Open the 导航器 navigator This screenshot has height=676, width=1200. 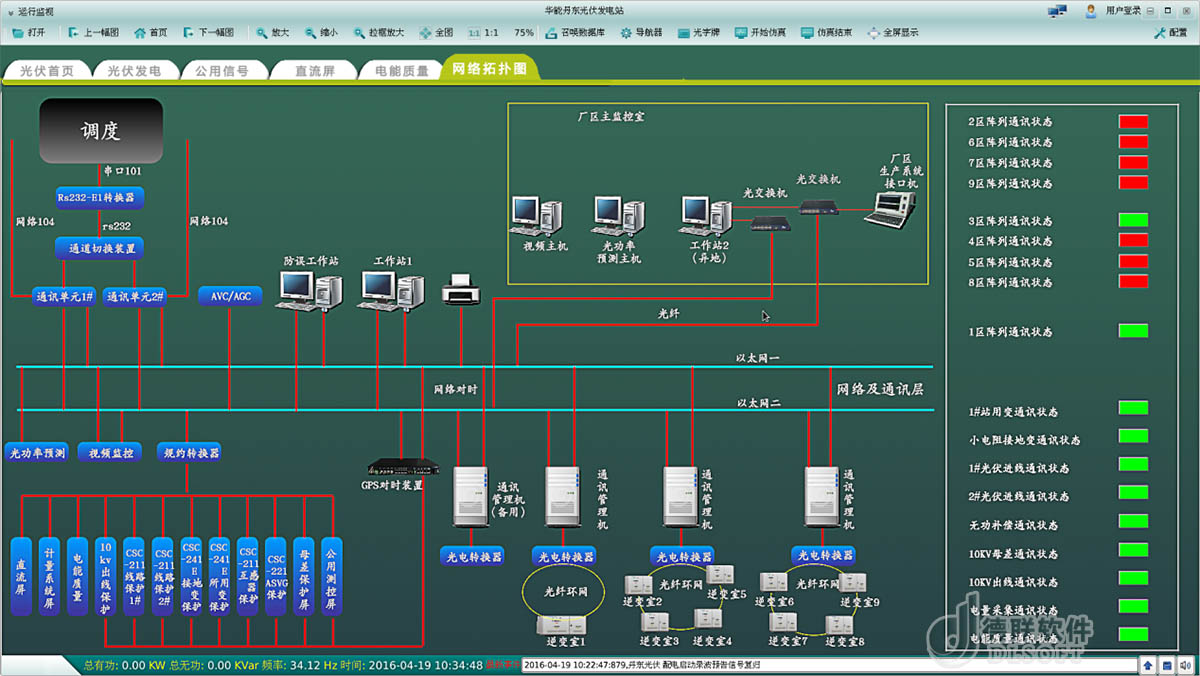(640, 33)
